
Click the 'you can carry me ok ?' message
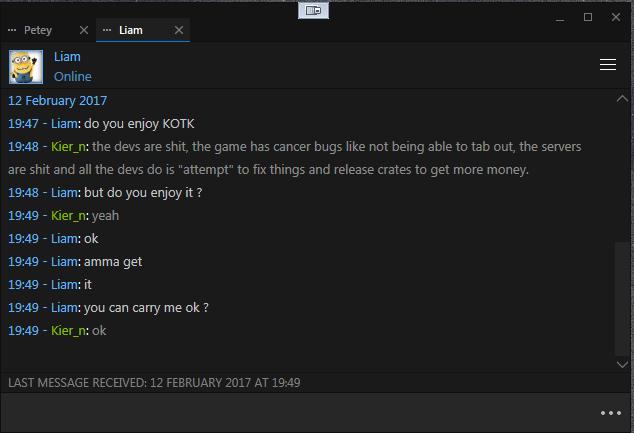point(146,308)
